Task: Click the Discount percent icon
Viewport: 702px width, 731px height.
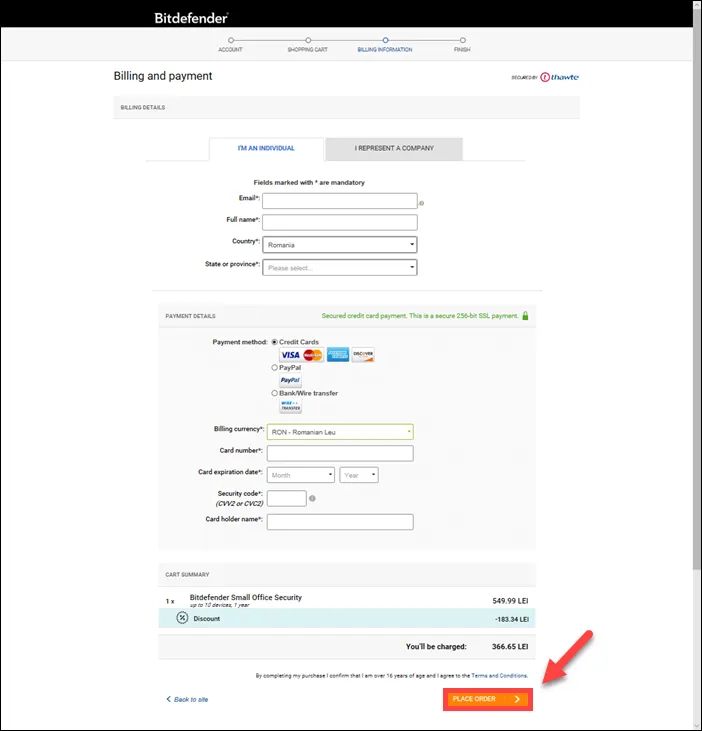Action: click(x=182, y=618)
